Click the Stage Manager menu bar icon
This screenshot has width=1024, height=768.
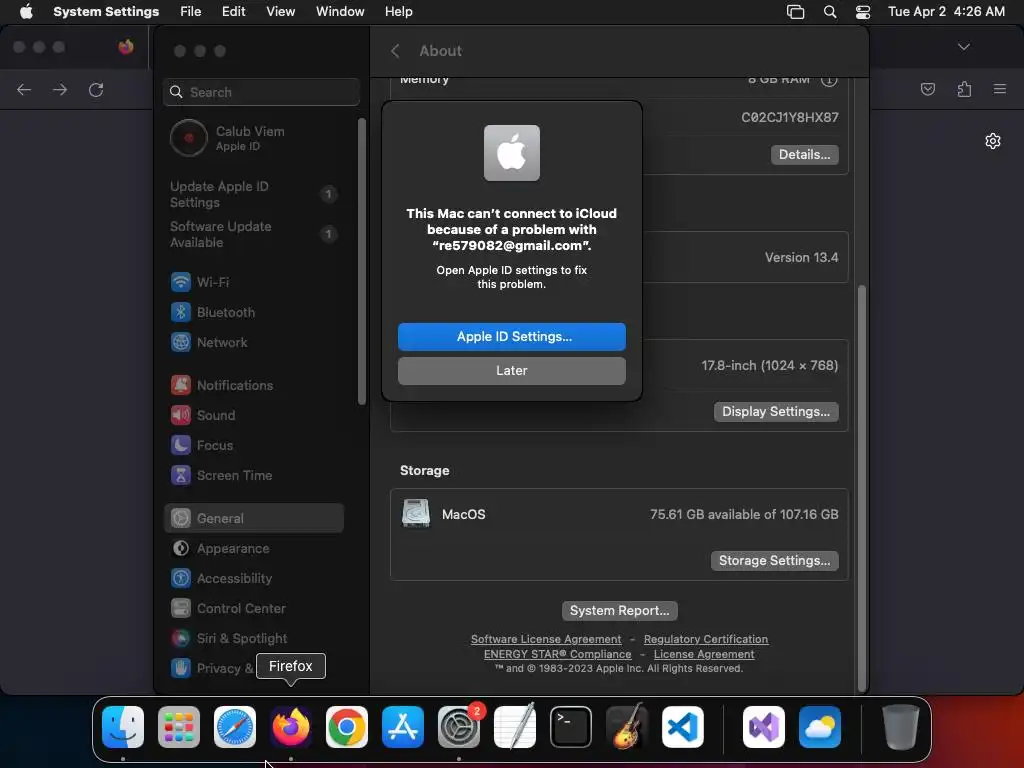[795, 12]
